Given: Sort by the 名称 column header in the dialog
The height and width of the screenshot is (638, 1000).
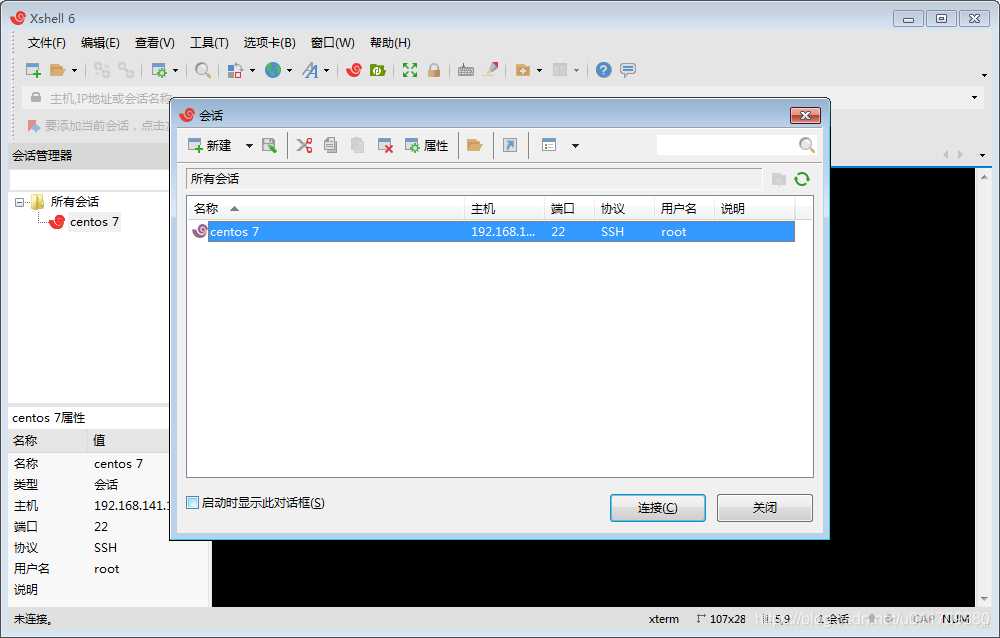Looking at the screenshot, I should pos(326,209).
